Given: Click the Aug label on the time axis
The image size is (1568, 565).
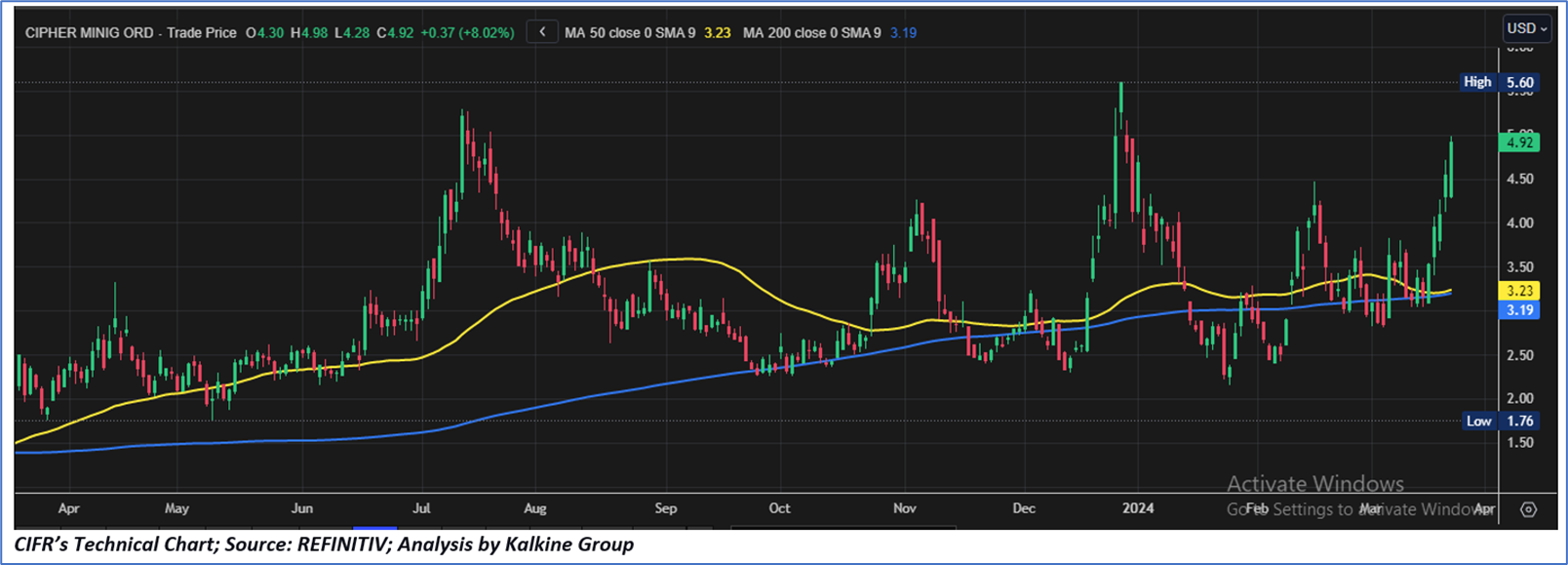Looking at the screenshot, I should [534, 508].
